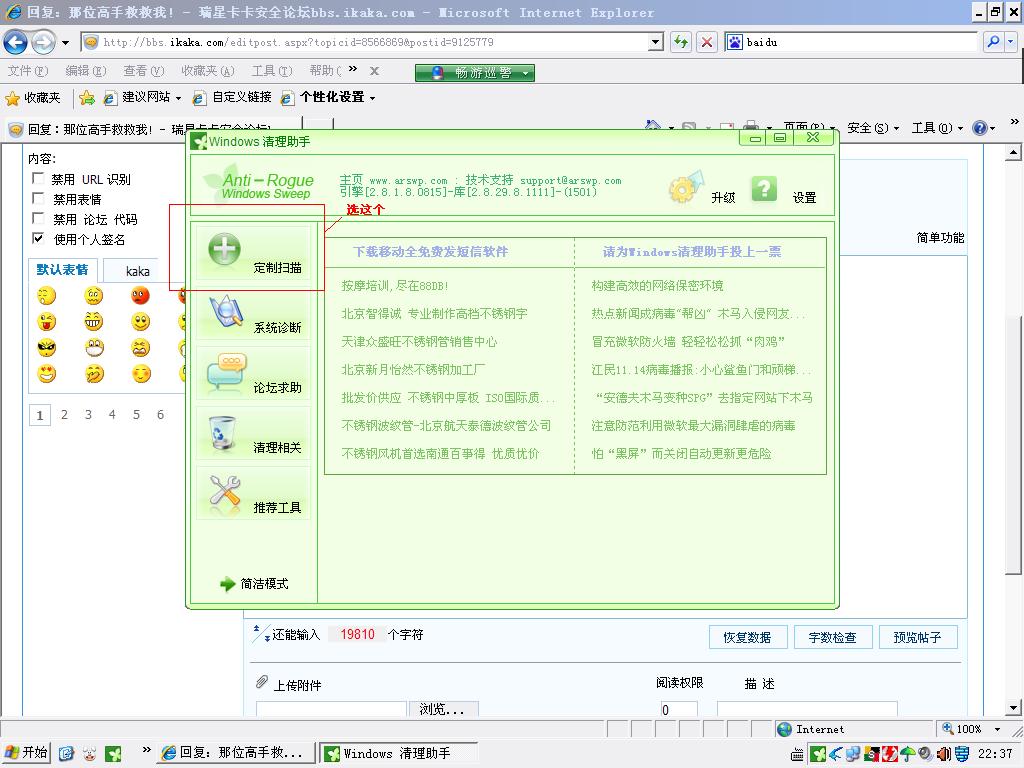Click the page vertical scrollbar up arrow
Viewport: 1024px width, 768px height.
(1013, 153)
